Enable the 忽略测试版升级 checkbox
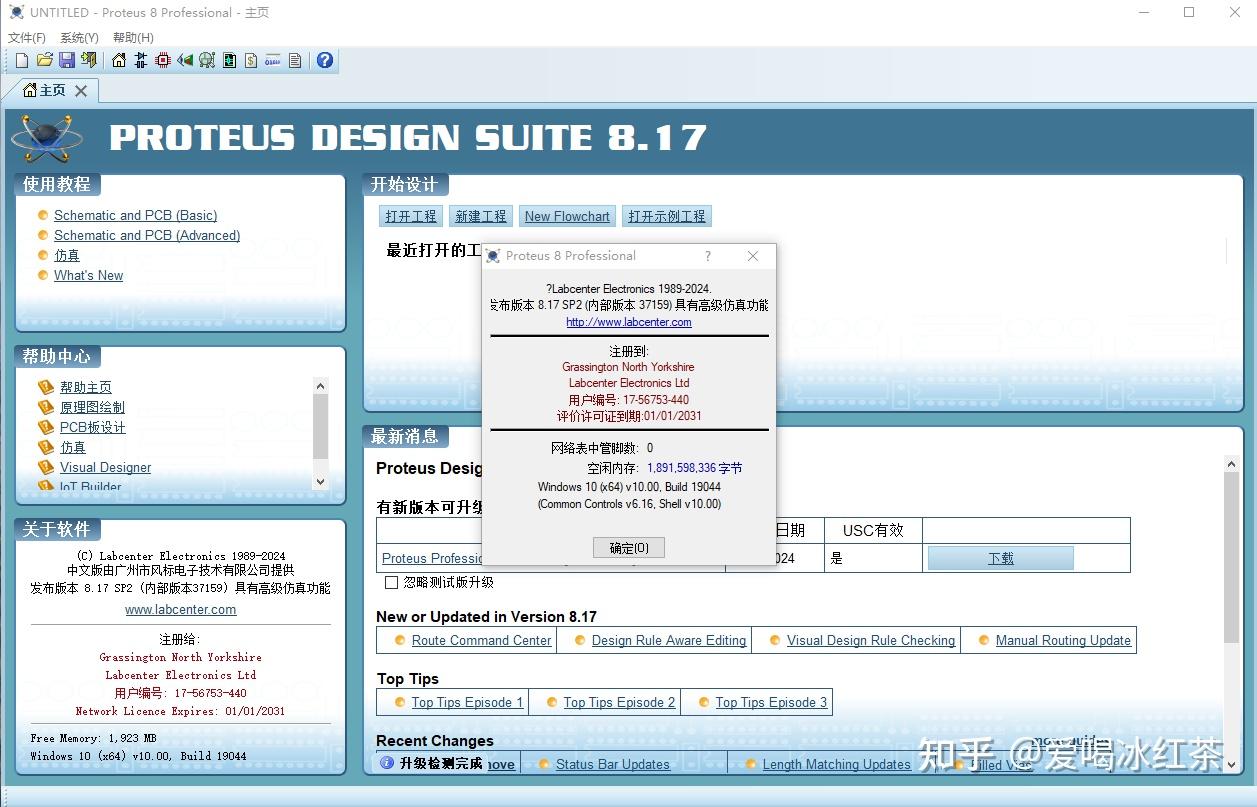 [391, 582]
